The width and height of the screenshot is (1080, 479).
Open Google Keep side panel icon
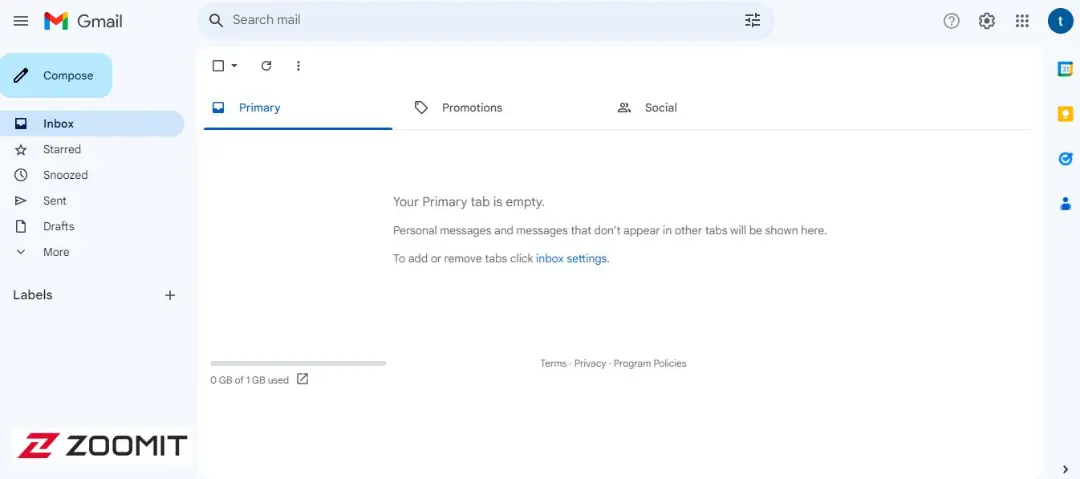pos(1065,114)
